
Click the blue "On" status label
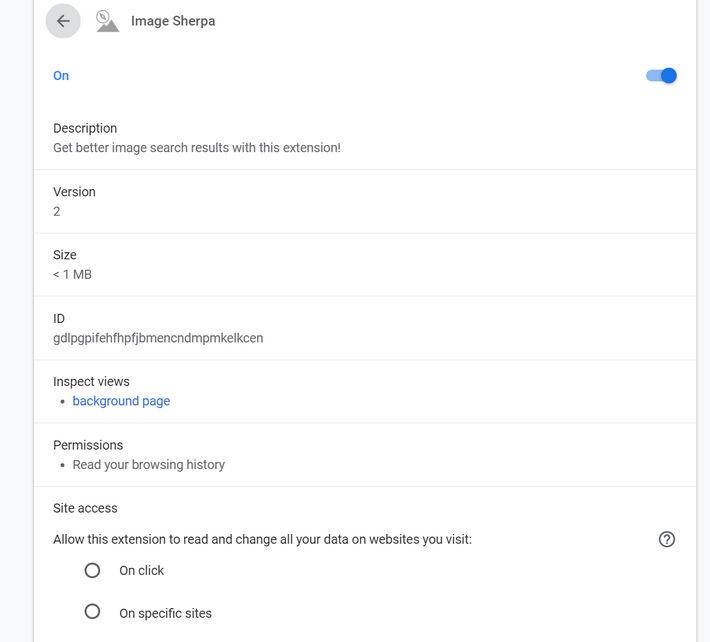tap(61, 76)
